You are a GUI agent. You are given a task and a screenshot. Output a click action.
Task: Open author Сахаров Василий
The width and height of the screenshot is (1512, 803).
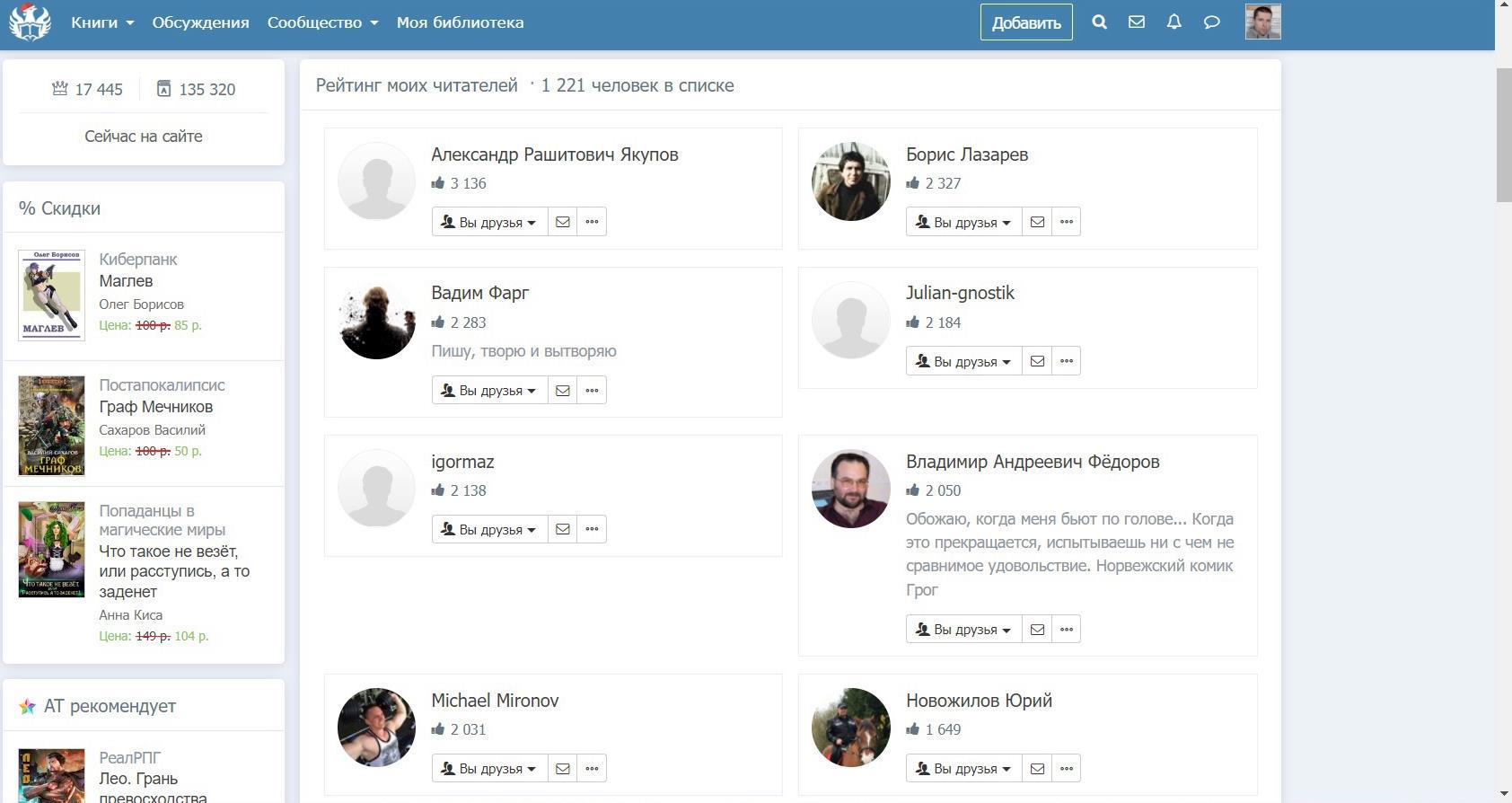[x=152, y=430]
